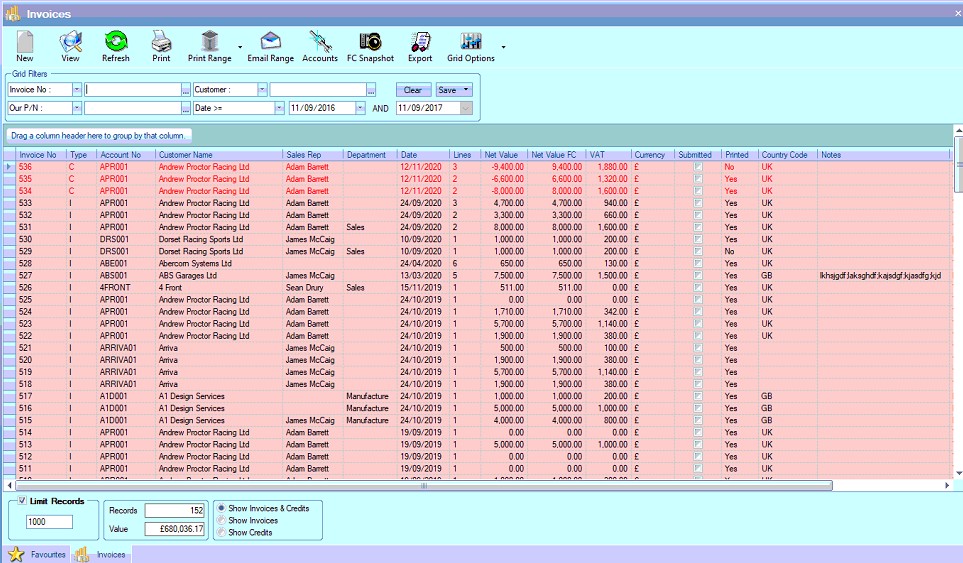
Task: Click the Clear filters button
Action: [x=412, y=90]
